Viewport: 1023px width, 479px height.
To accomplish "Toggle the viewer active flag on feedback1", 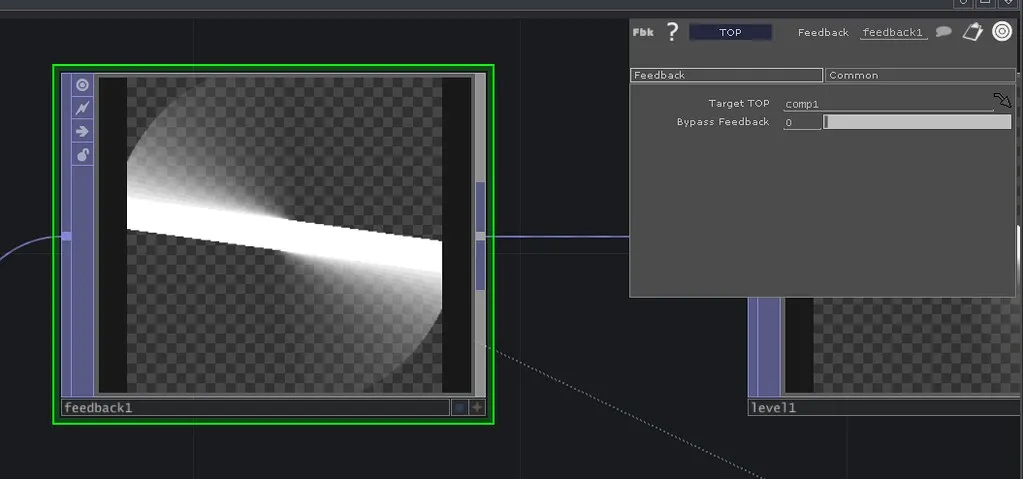I will (x=83, y=85).
